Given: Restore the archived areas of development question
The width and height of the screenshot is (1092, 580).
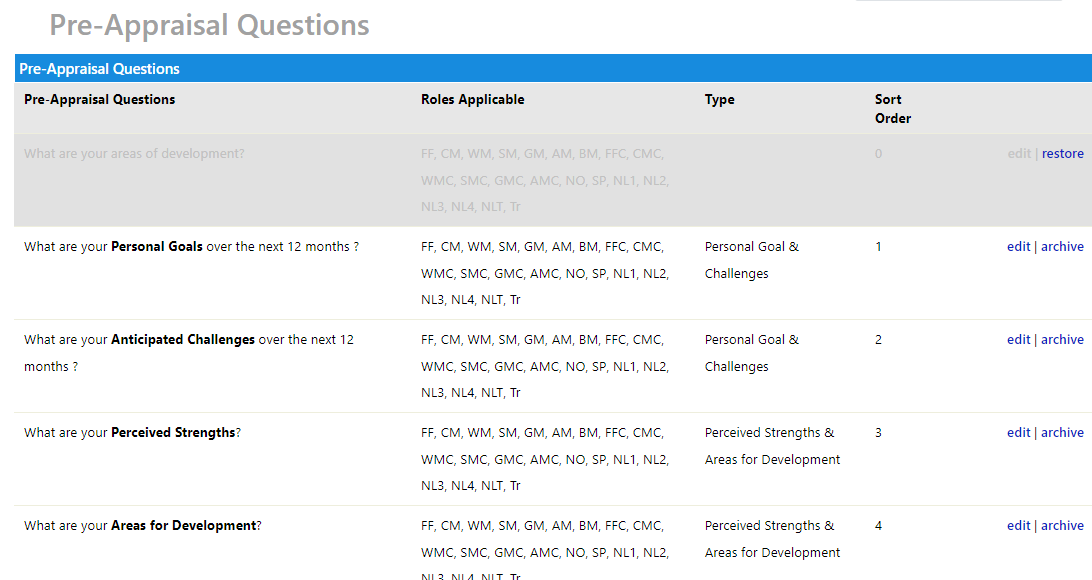Looking at the screenshot, I should pyautogui.click(x=1062, y=154).
